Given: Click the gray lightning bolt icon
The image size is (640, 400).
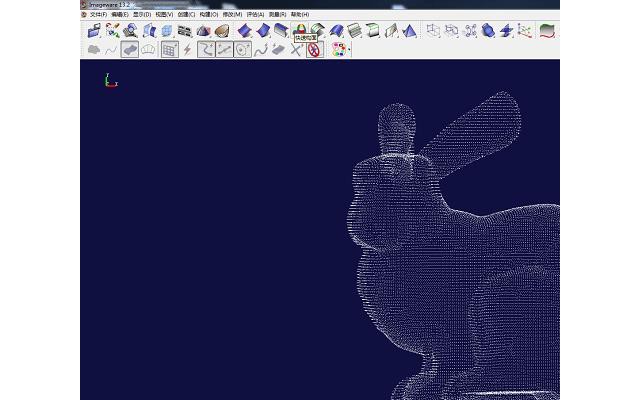Looking at the screenshot, I should [x=187, y=50].
